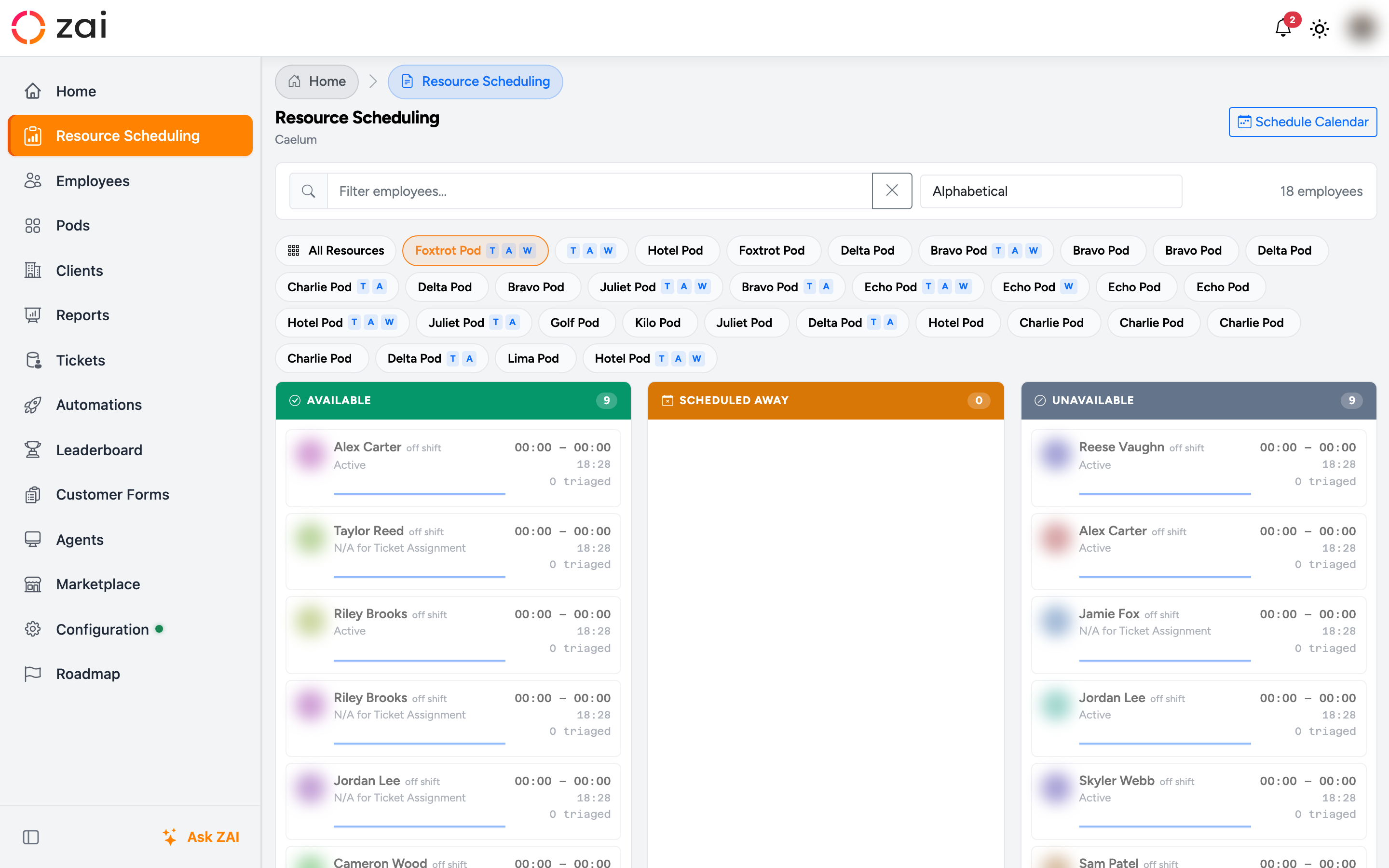The height and width of the screenshot is (868, 1389).
Task: Open Home in sidebar
Action: click(130, 91)
